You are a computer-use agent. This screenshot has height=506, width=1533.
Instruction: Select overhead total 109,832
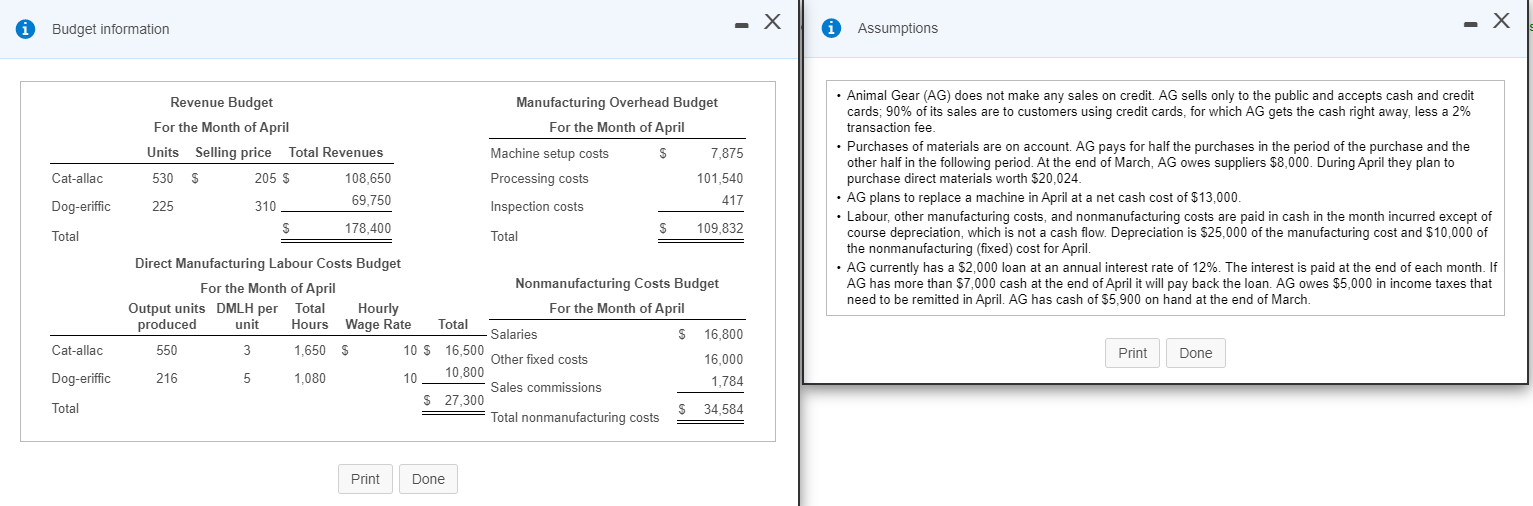(720, 228)
